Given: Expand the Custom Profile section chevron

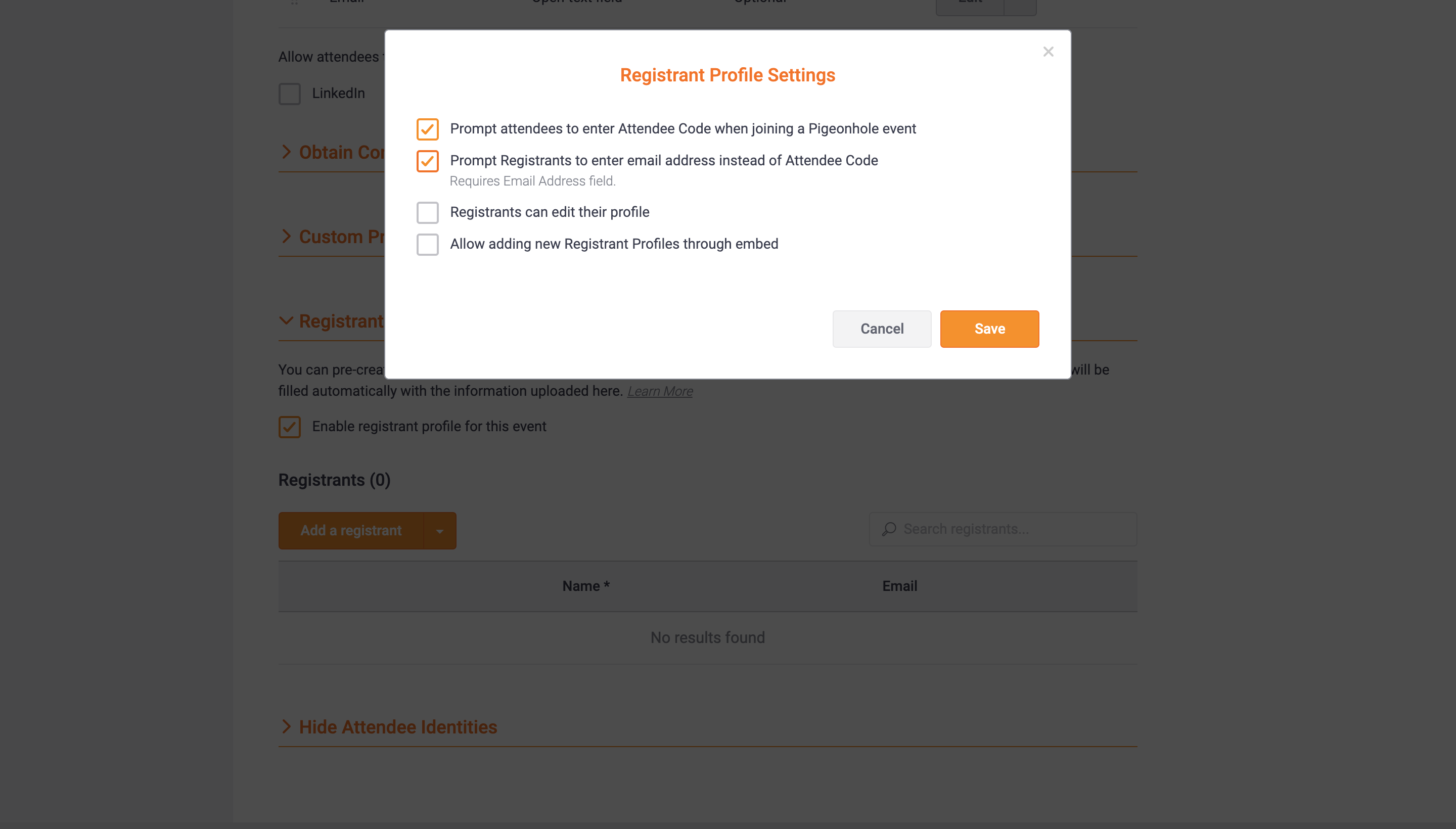Looking at the screenshot, I should 286,236.
